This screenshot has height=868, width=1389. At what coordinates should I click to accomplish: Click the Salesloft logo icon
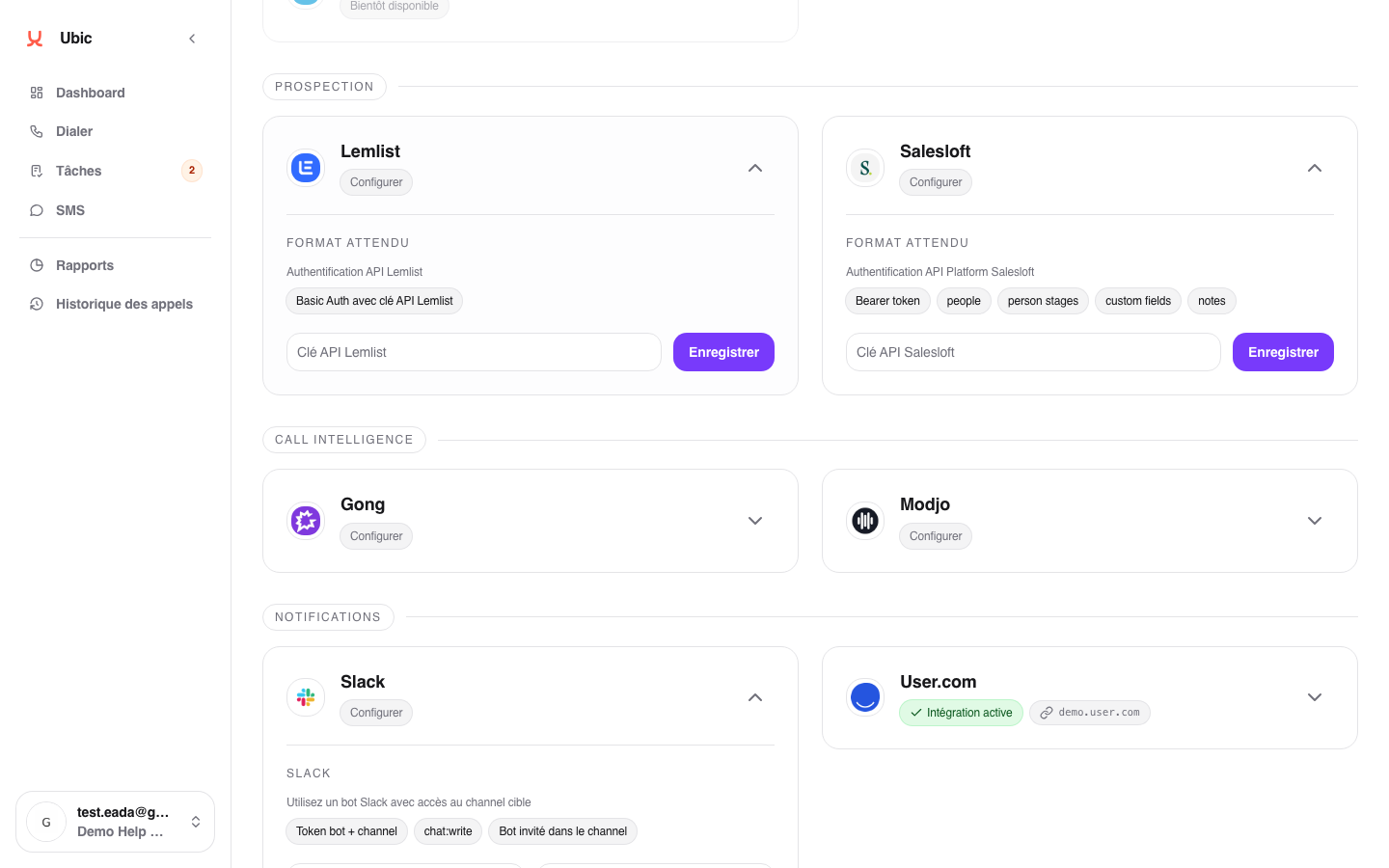[x=865, y=168]
